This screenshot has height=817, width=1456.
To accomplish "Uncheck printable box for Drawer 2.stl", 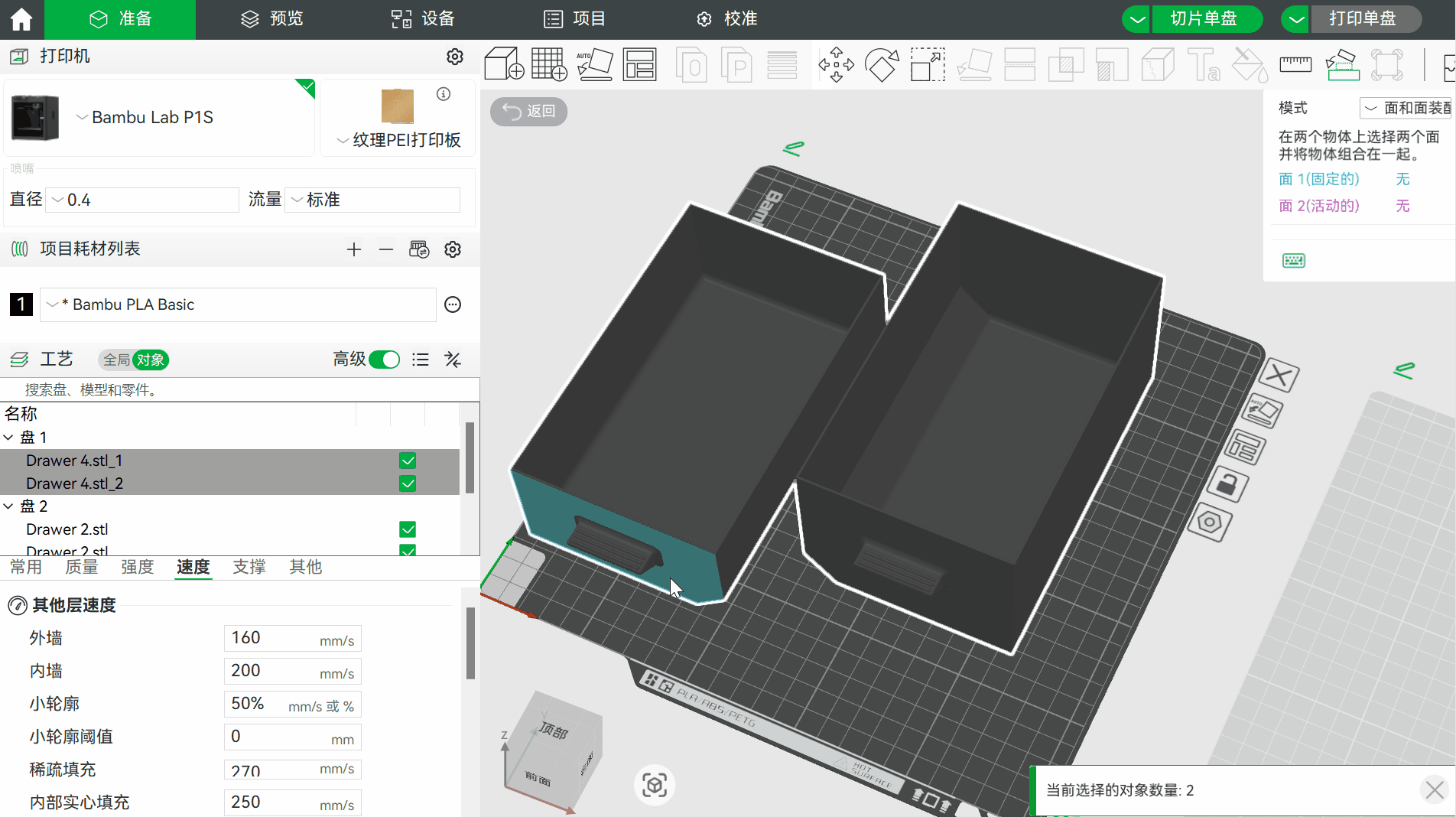I will point(408,529).
